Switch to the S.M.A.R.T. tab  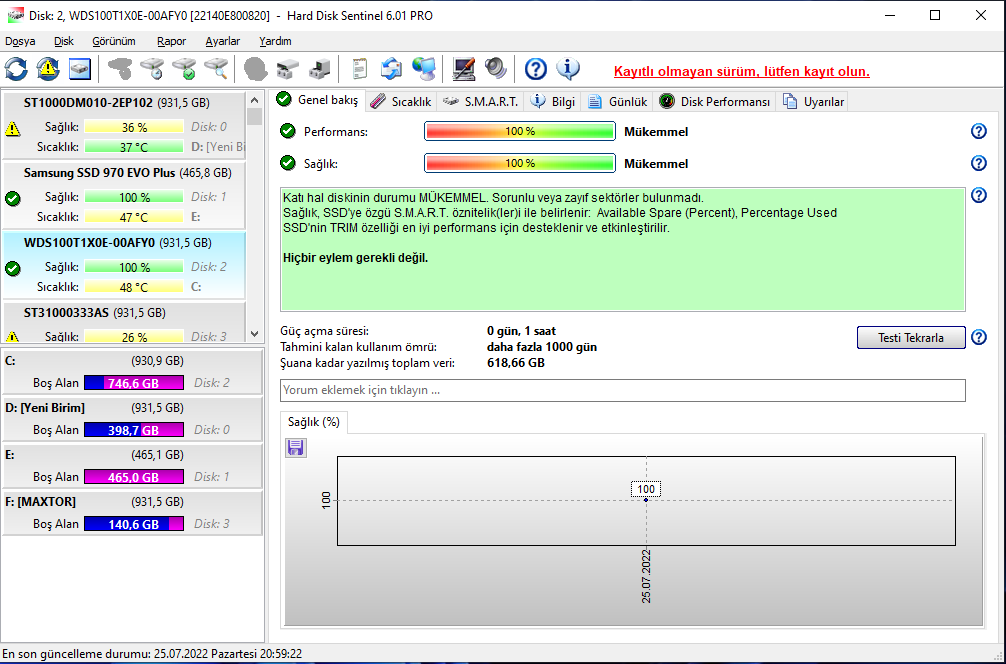(x=480, y=101)
